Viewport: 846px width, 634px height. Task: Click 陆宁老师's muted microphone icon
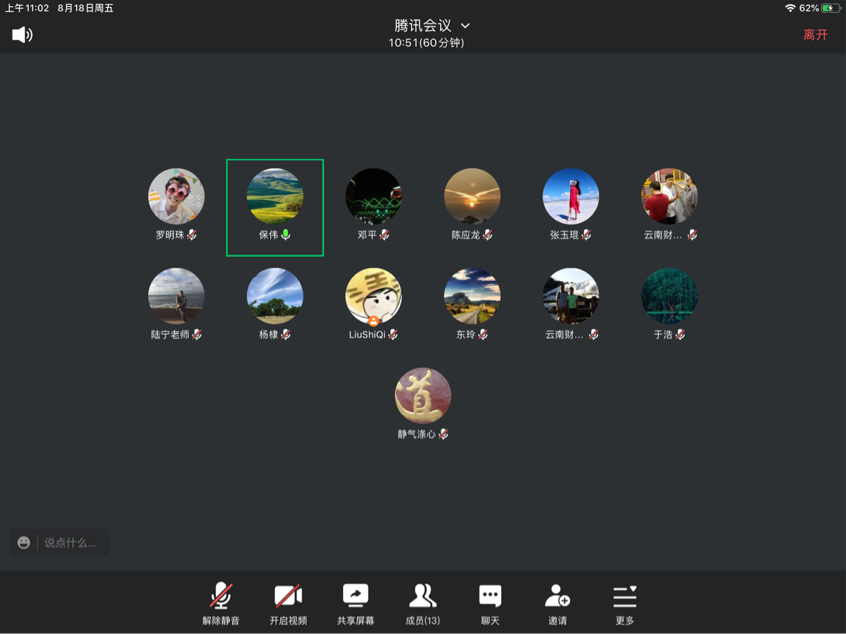[x=197, y=335]
